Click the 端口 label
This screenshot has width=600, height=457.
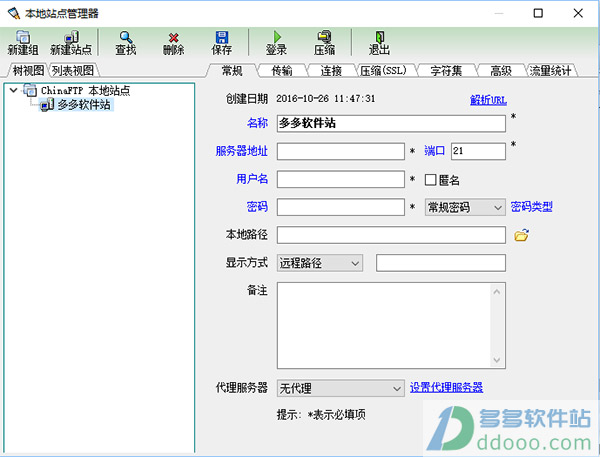point(434,151)
